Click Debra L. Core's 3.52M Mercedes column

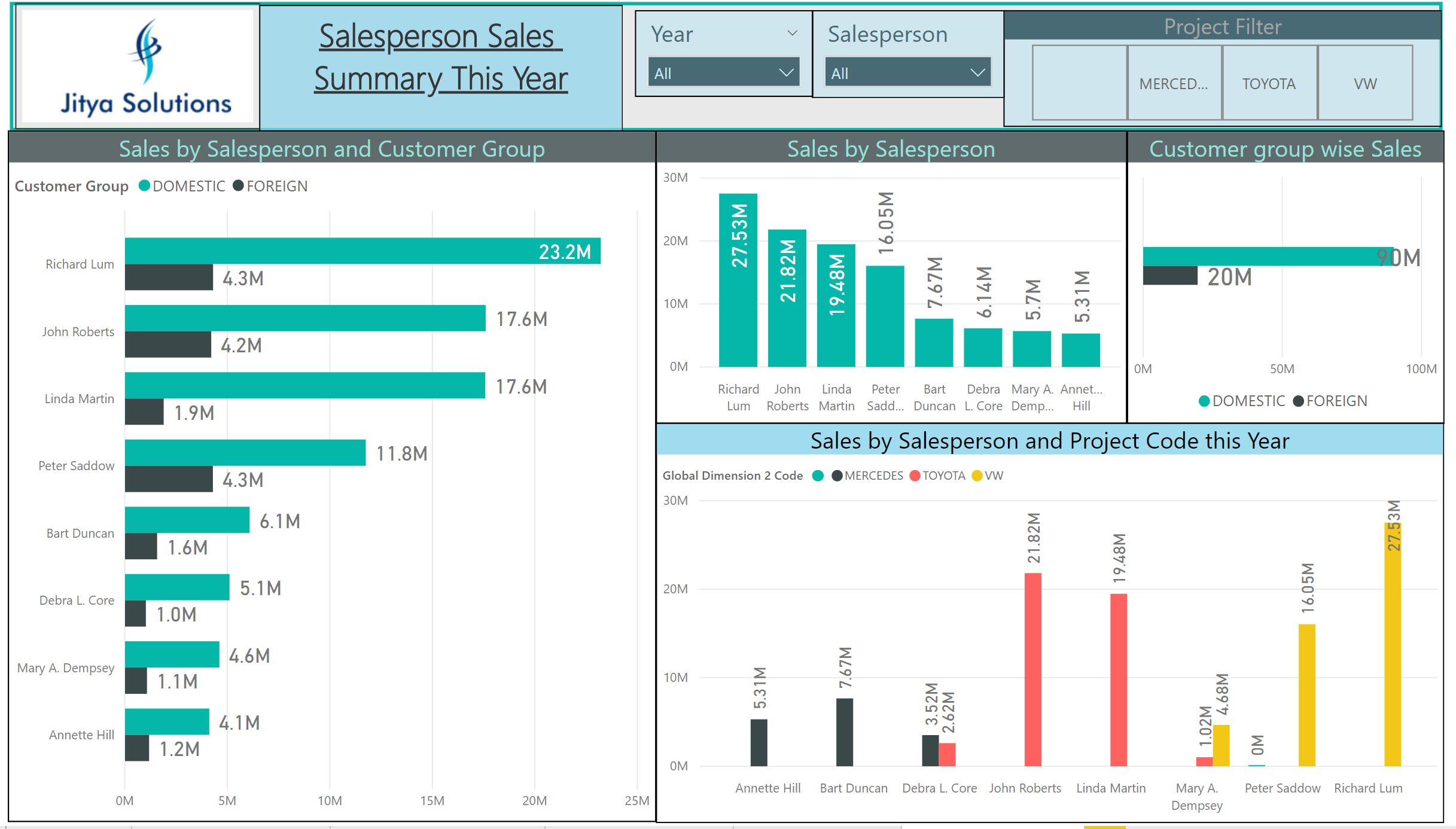[x=930, y=751]
